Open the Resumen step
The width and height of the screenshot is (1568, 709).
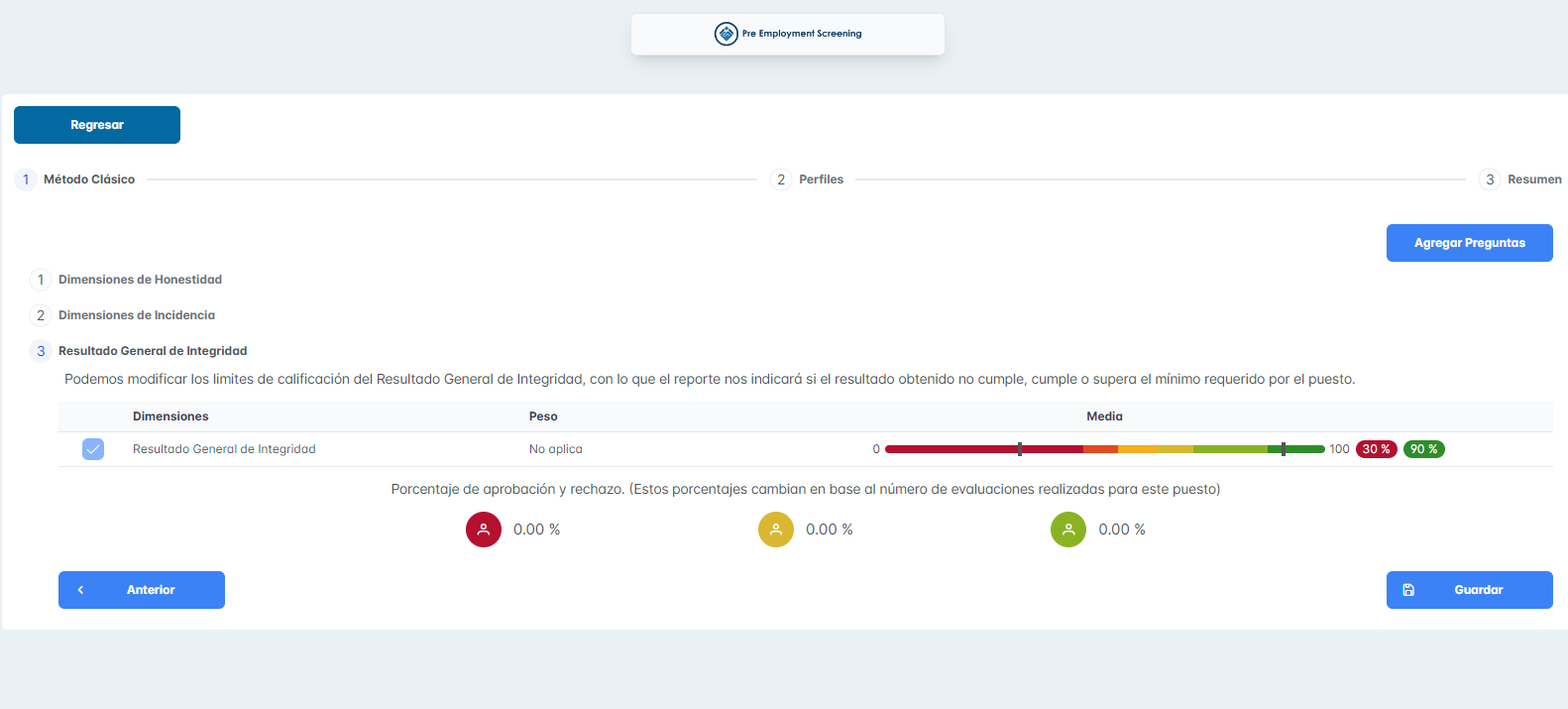pos(1532,179)
